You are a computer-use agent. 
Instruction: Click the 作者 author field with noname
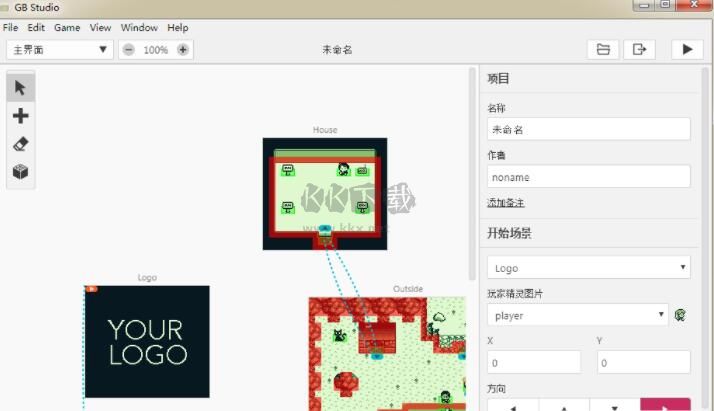coord(588,177)
